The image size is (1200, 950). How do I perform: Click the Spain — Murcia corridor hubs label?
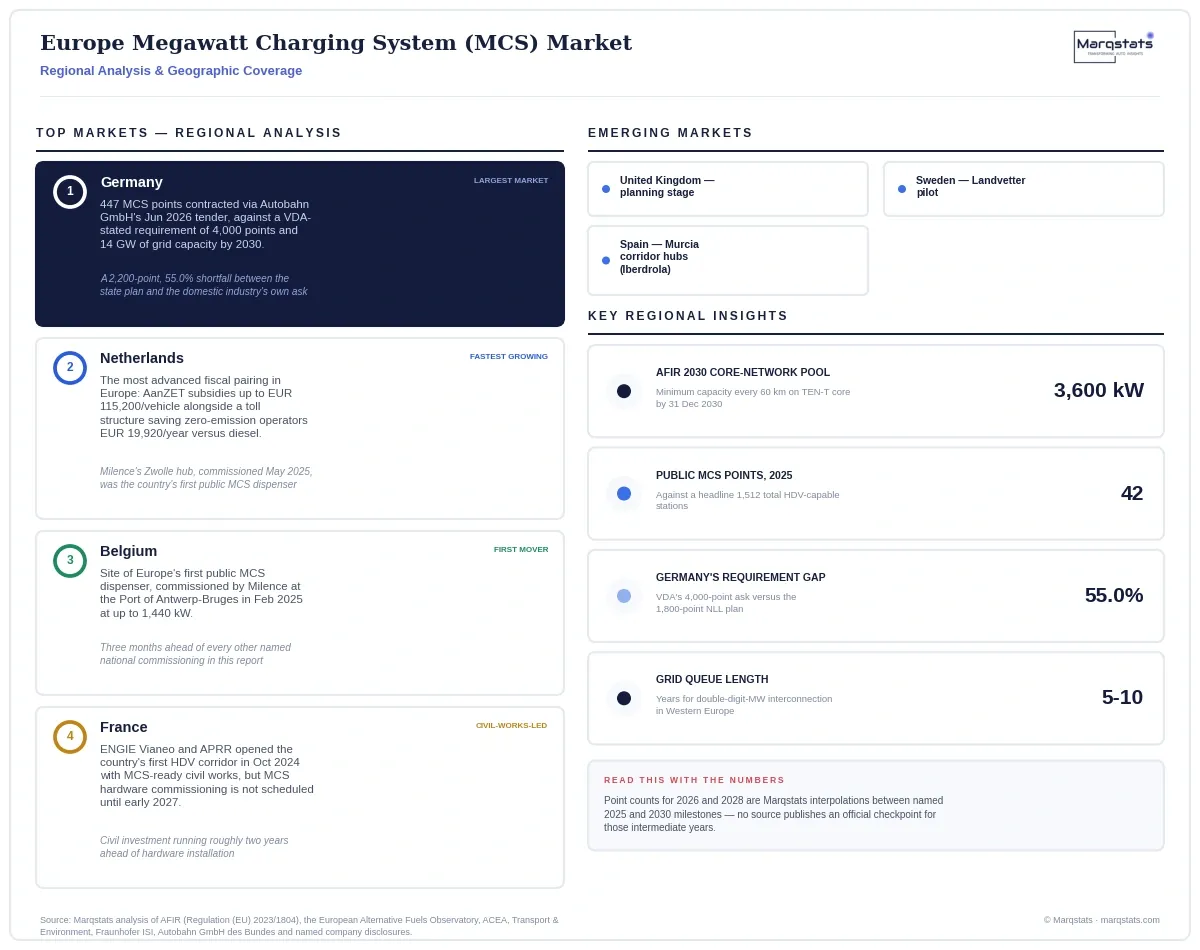pyautogui.click(x=659, y=257)
